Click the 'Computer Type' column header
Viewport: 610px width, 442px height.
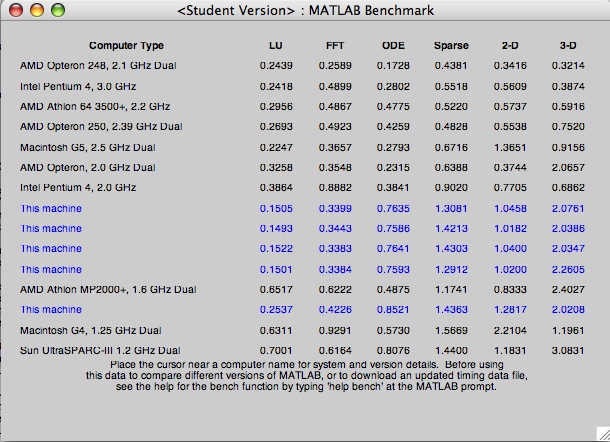click(x=126, y=46)
